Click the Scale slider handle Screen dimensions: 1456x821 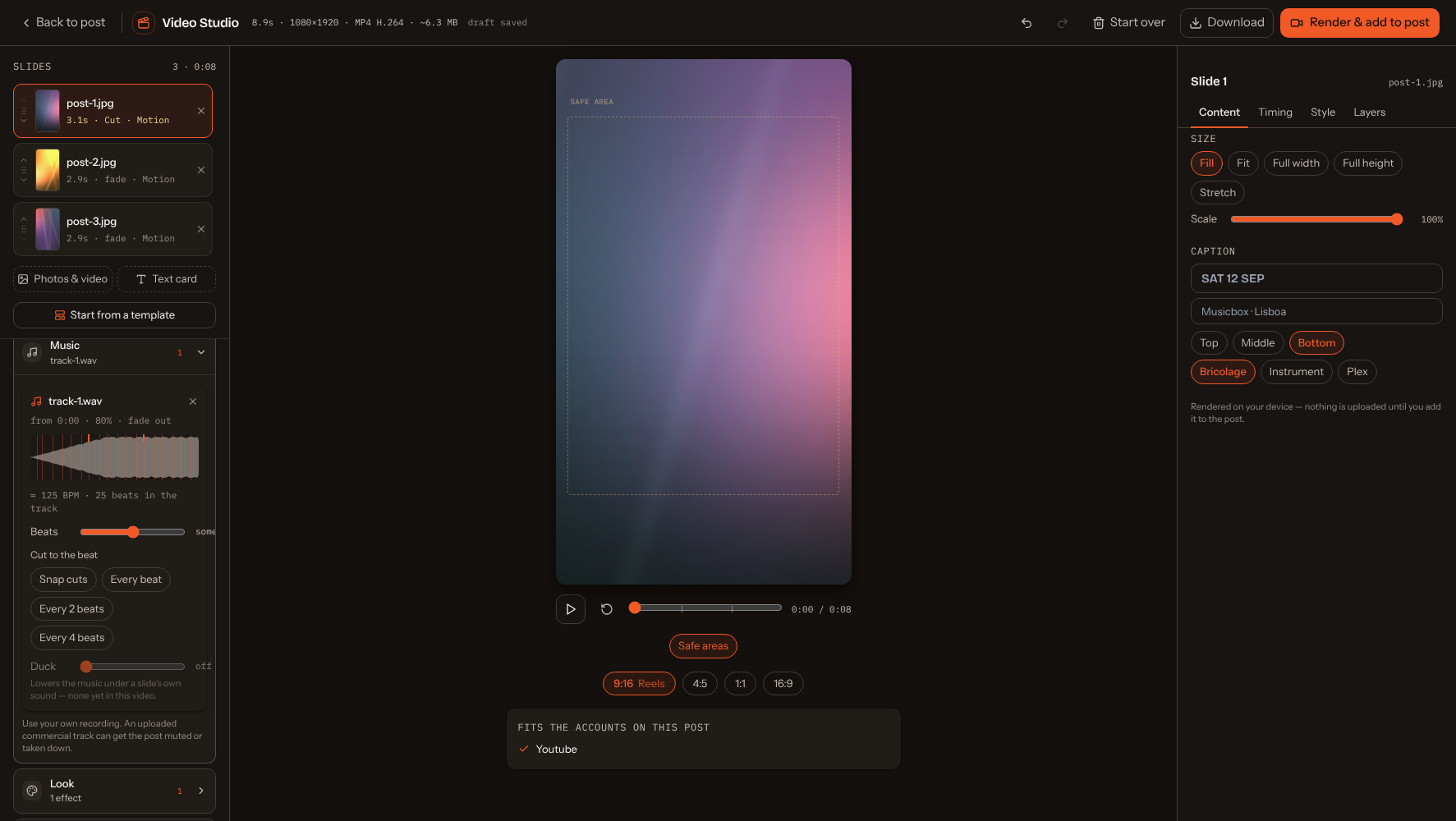click(x=1397, y=219)
